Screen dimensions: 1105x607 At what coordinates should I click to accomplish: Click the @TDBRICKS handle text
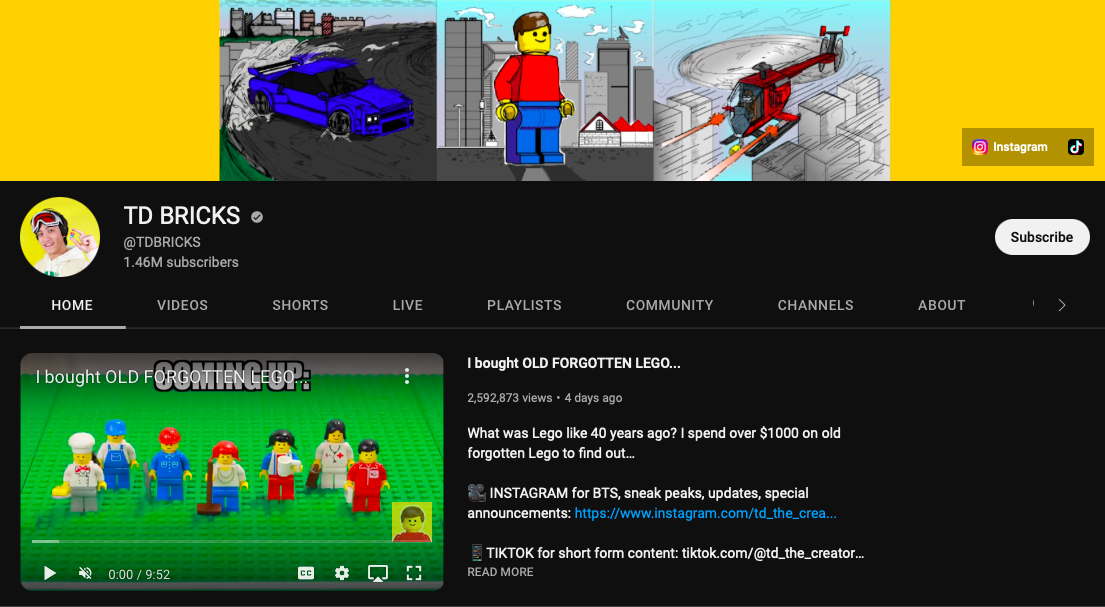(162, 242)
